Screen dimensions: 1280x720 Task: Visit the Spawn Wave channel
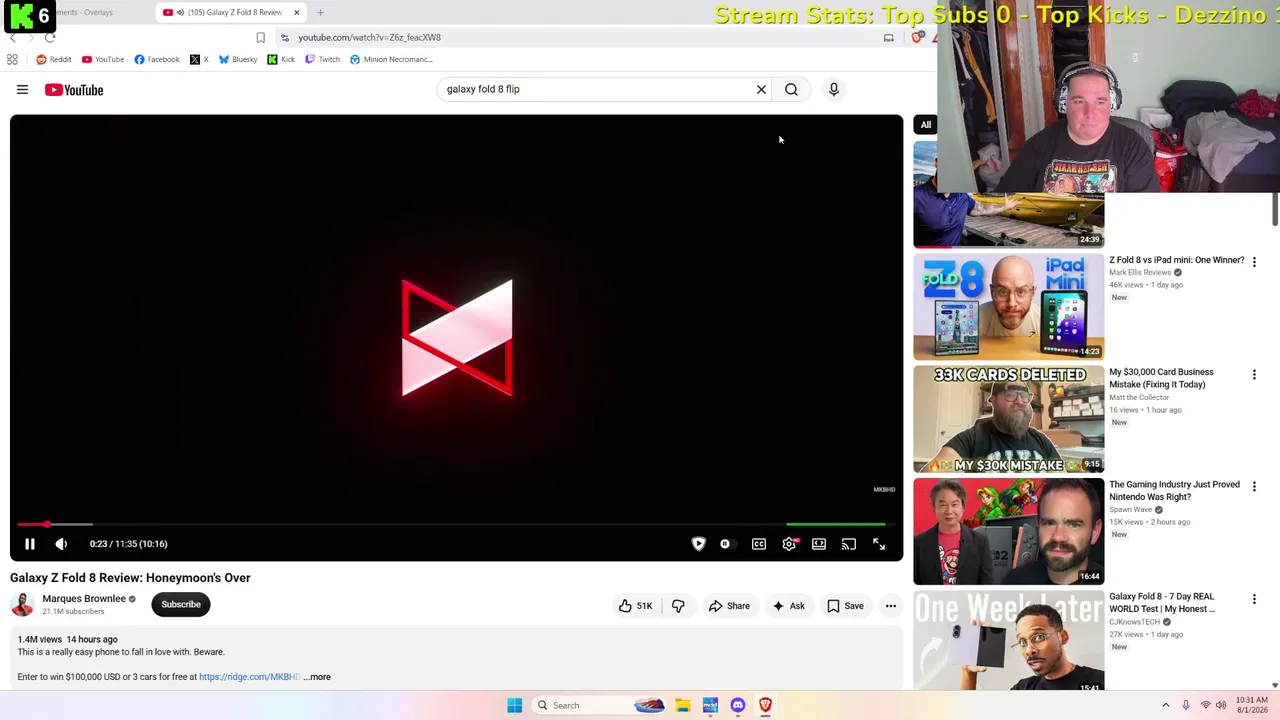[x=1131, y=510]
